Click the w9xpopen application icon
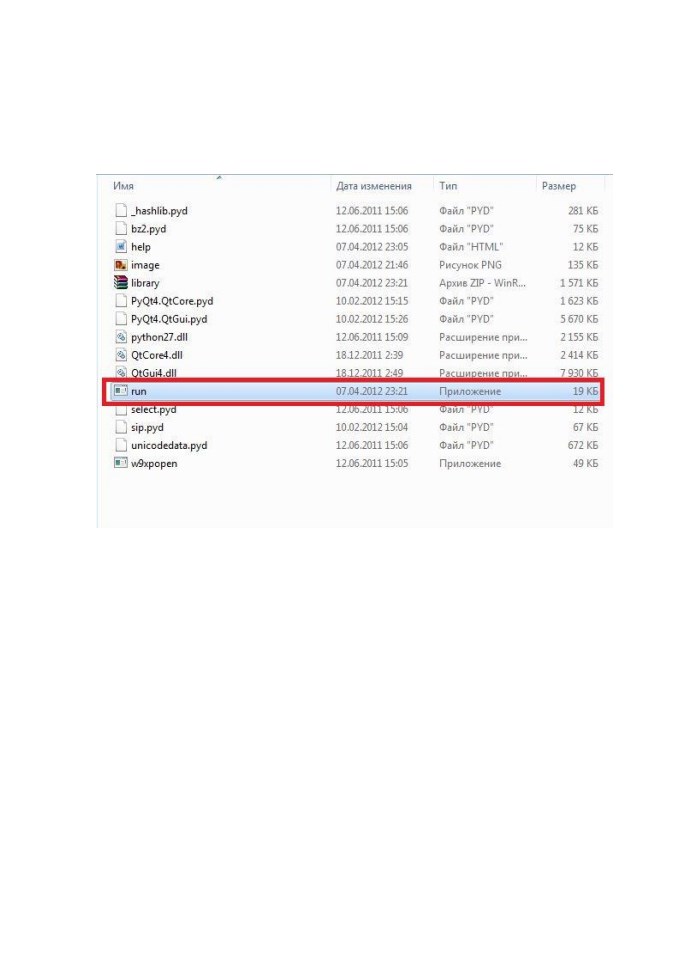678x960 pixels. pos(121,463)
